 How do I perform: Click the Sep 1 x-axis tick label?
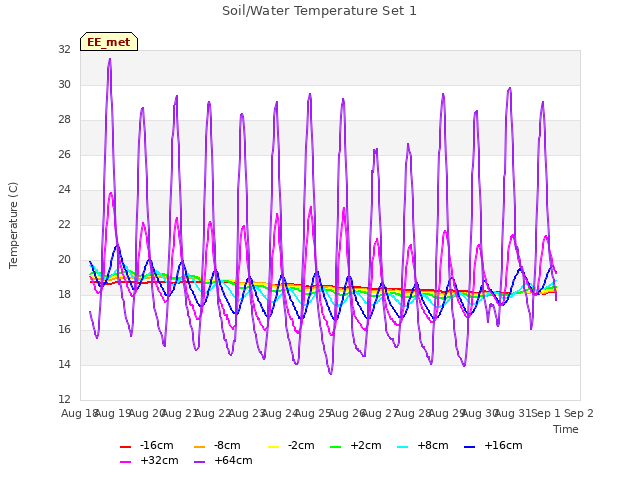(x=546, y=413)
